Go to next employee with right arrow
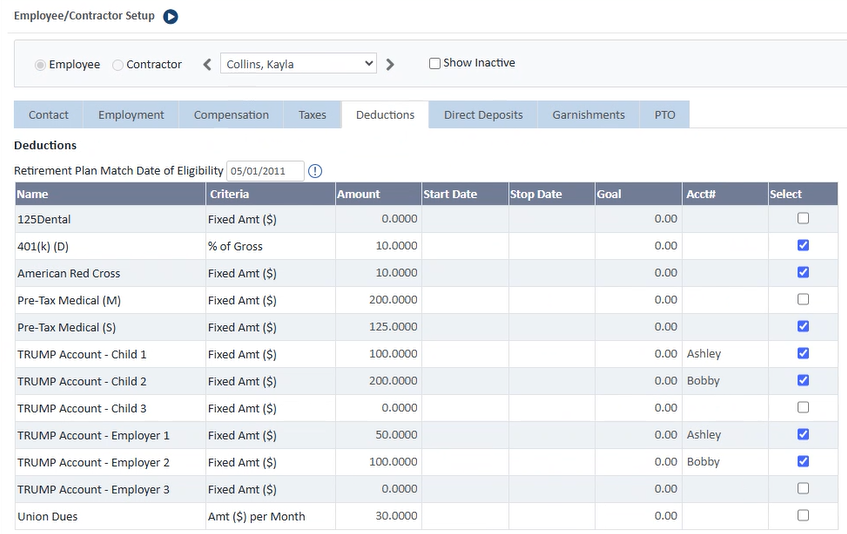Screen dimensions: 847x534 tap(390, 65)
